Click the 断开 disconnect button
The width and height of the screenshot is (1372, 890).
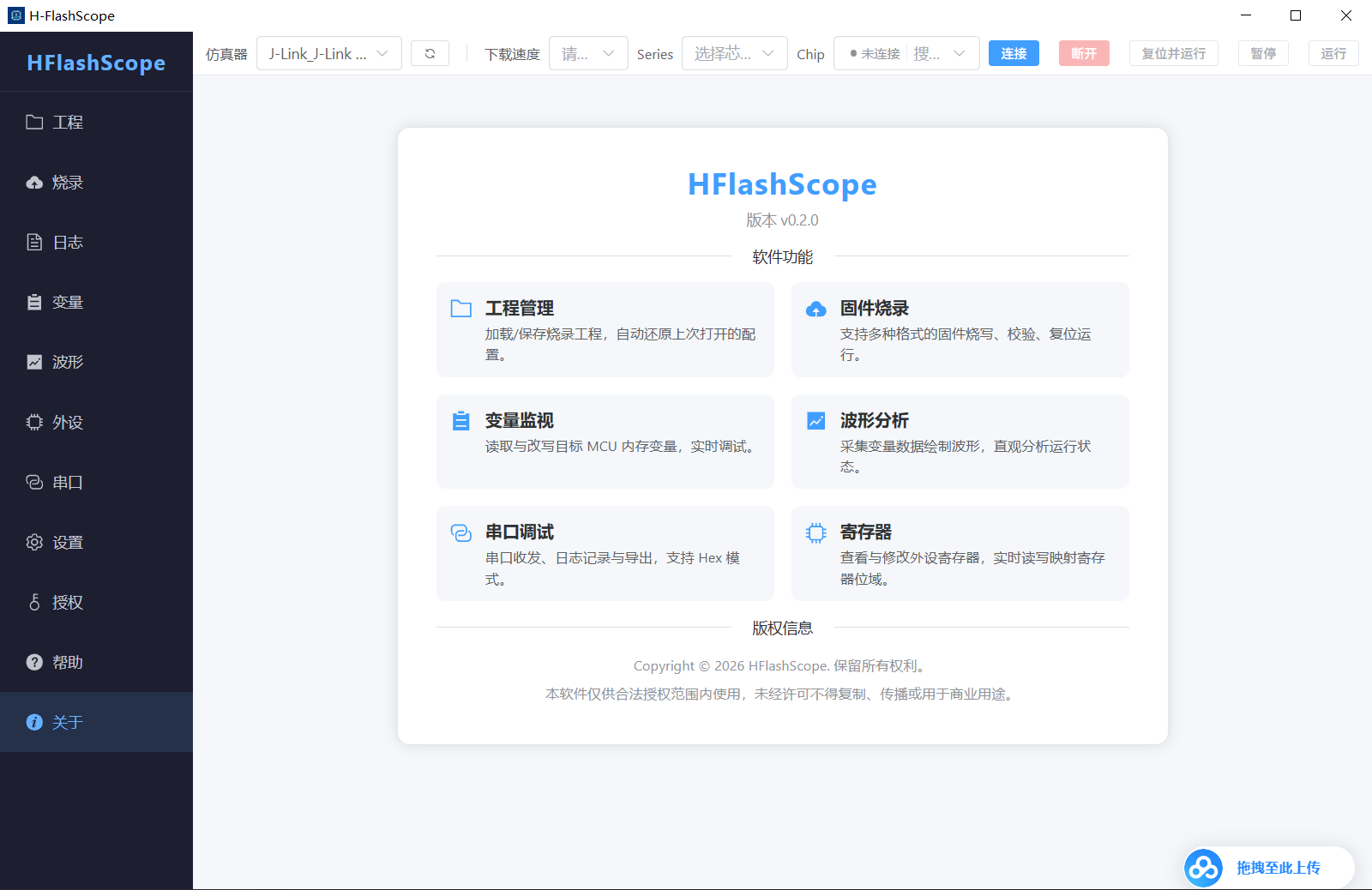pos(1084,53)
